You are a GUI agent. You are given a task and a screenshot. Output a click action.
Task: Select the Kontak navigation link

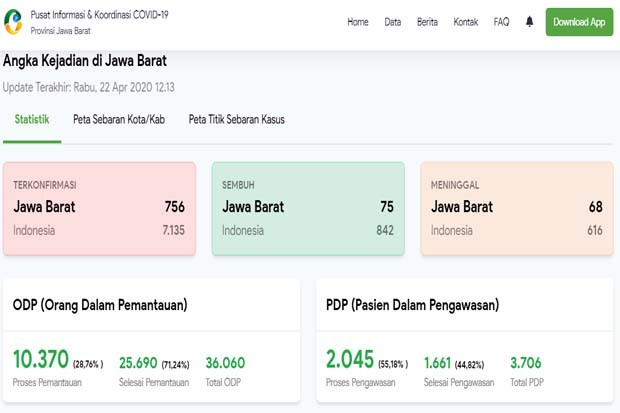coord(466,22)
